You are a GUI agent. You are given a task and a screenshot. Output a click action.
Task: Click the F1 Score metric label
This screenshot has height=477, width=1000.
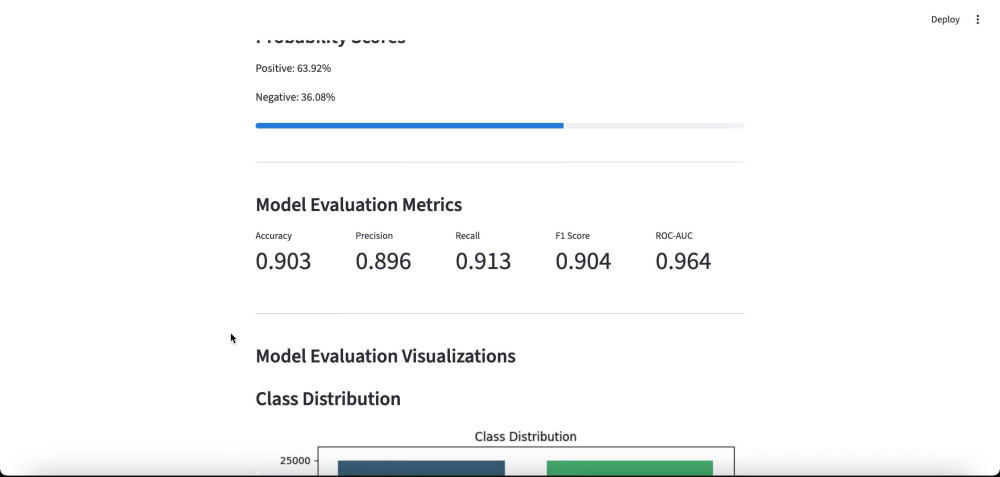(x=573, y=236)
